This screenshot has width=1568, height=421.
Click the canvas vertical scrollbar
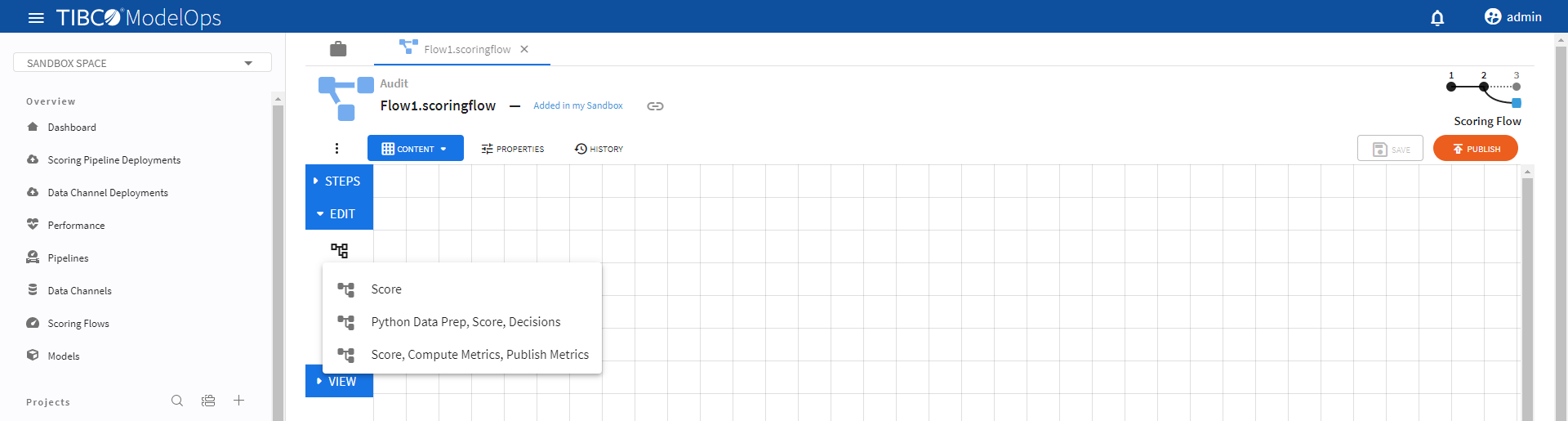coord(1527,298)
